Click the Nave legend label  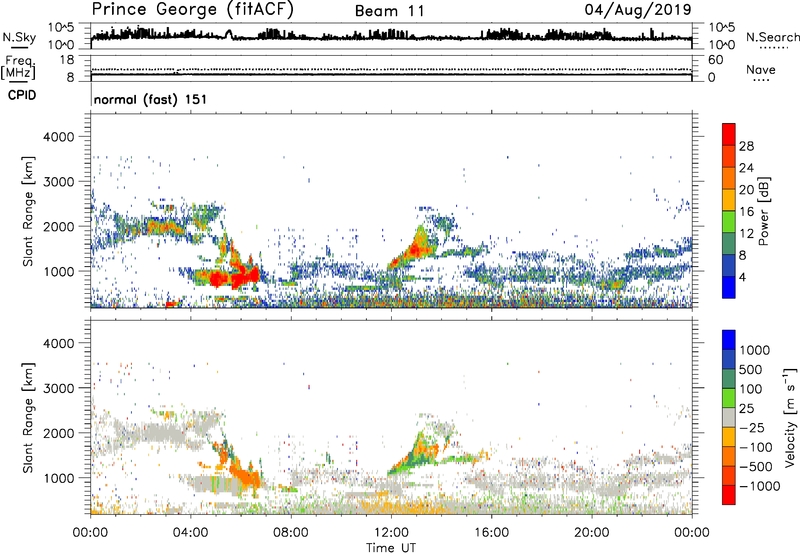point(761,69)
